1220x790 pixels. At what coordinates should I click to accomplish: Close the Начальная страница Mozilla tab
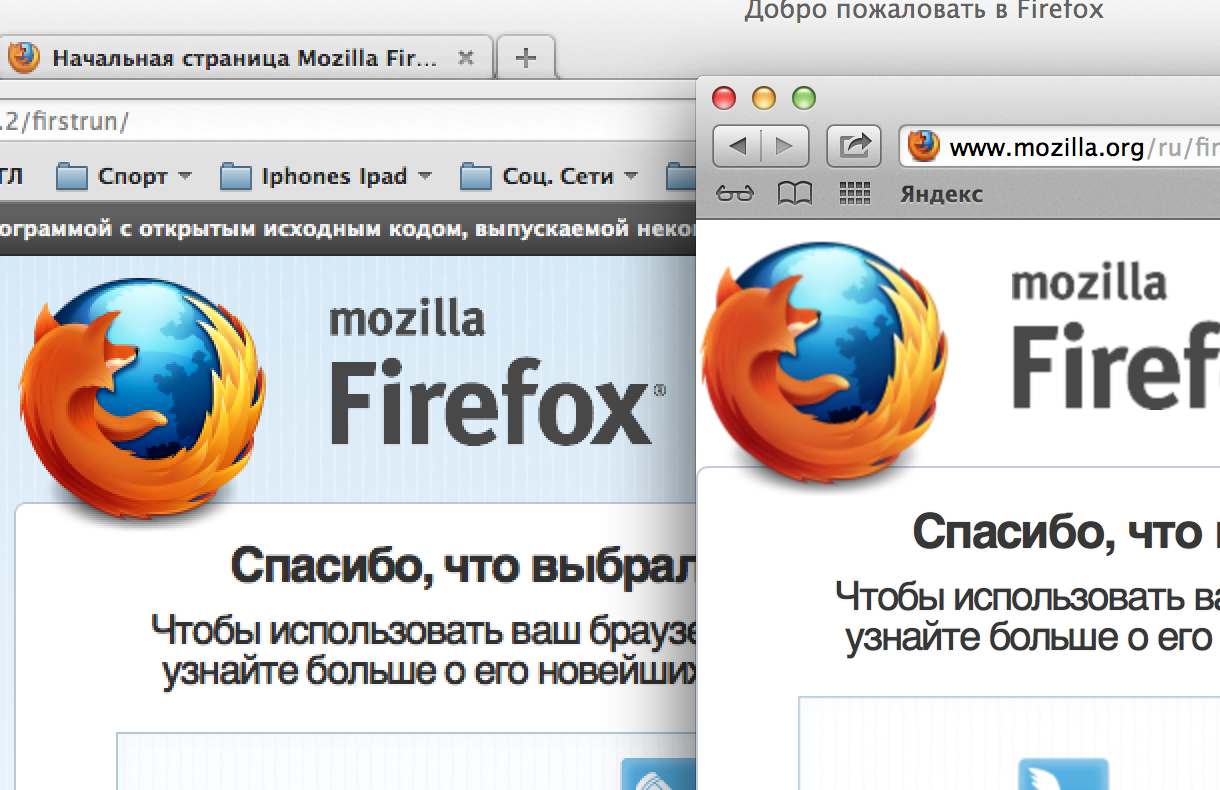tap(465, 58)
